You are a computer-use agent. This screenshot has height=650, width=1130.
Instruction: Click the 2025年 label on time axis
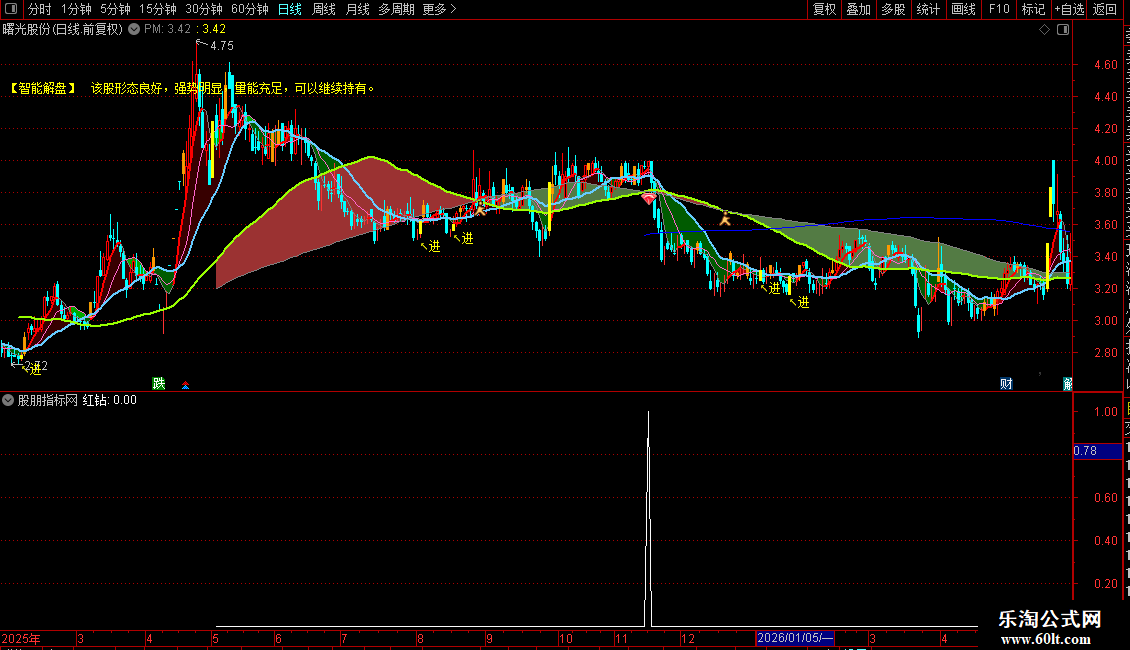[21, 638]
